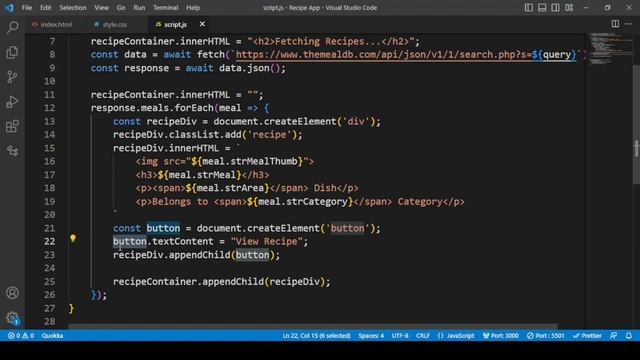Image resolution: width=640 pixels, height=360 pixels.
Task: Open the Terminal menu
Action: (165, 7)
